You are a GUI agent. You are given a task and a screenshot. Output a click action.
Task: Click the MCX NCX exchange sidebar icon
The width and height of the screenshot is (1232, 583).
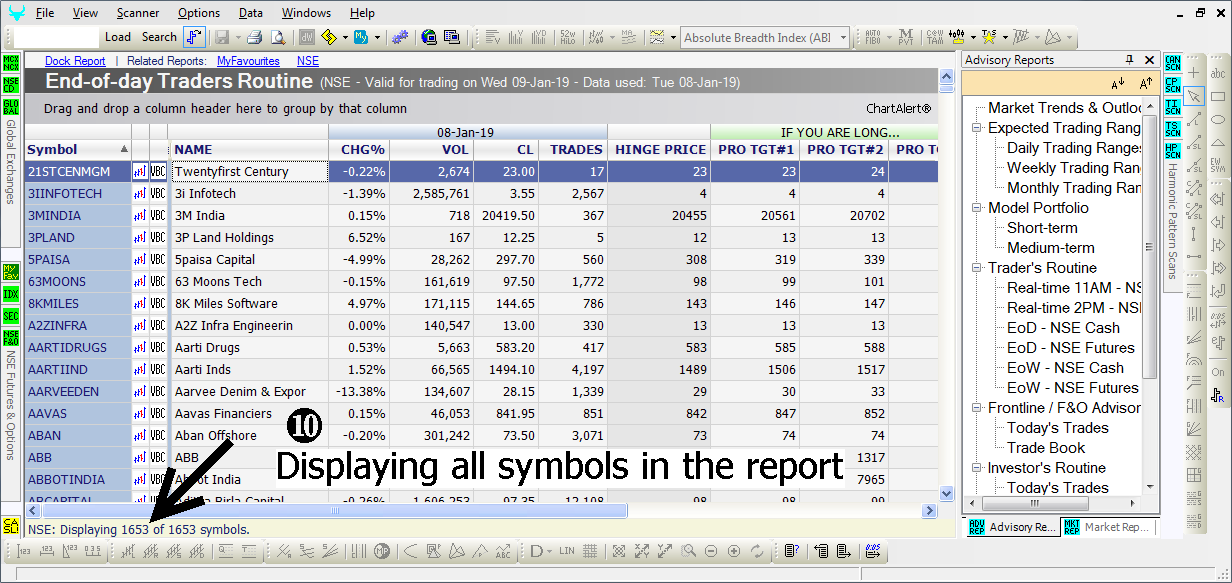(10, 63)
